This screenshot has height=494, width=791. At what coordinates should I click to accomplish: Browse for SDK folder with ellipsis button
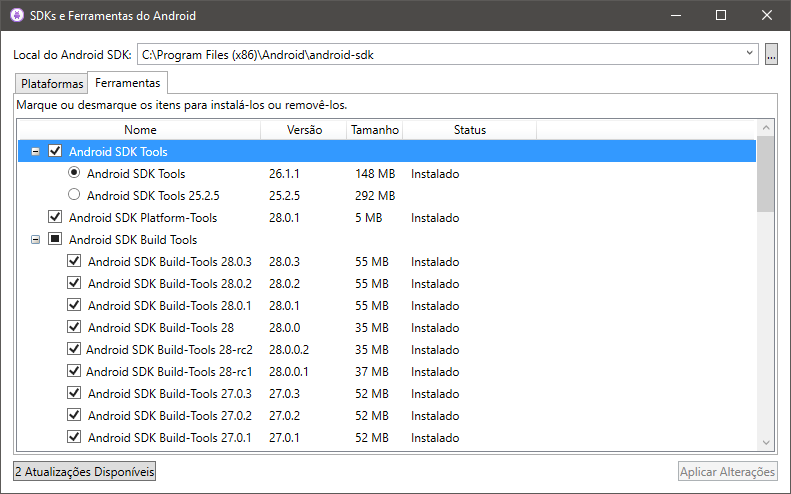[x=771, y=54]
